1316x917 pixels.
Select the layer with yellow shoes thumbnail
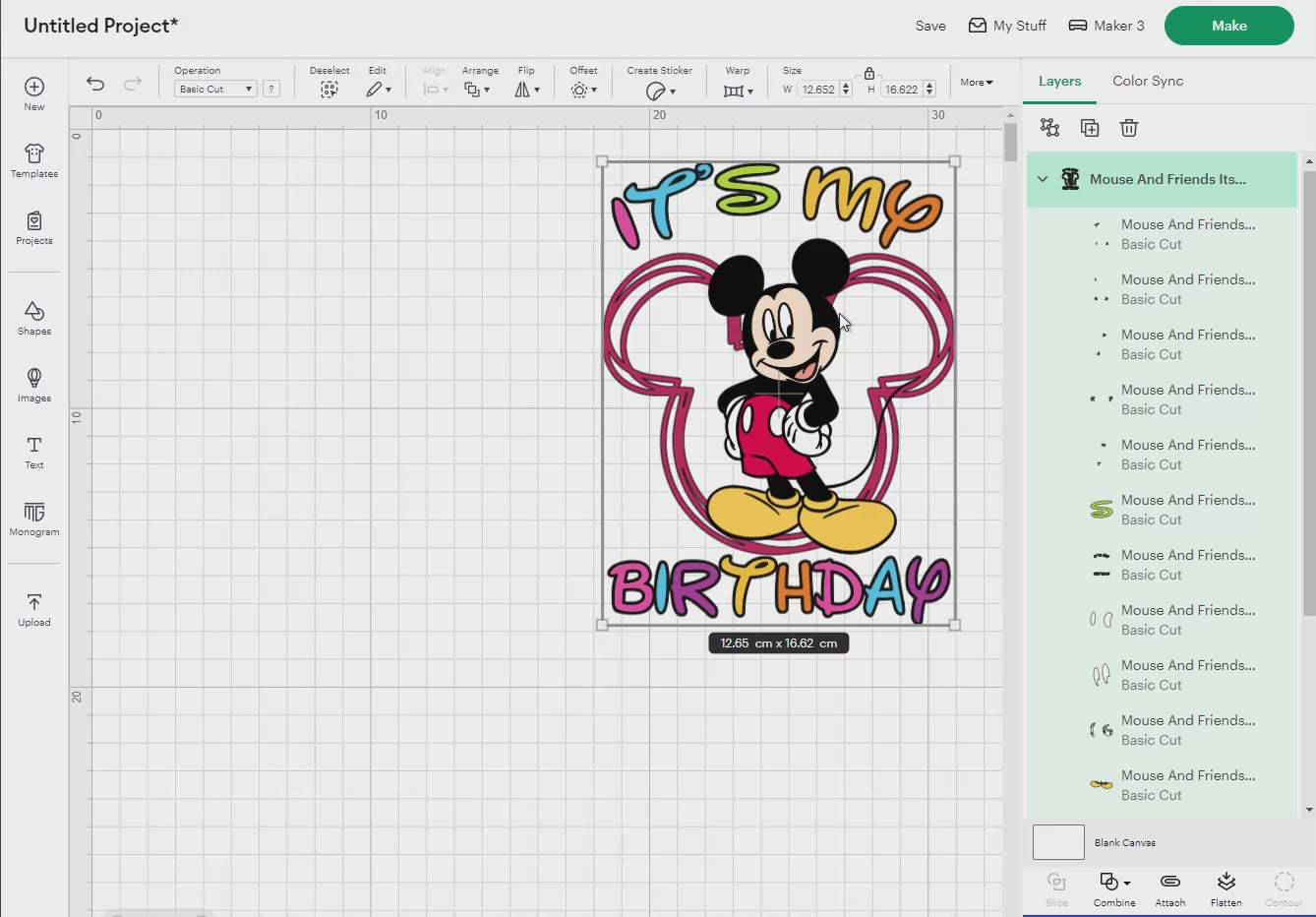click(1162, 785)
